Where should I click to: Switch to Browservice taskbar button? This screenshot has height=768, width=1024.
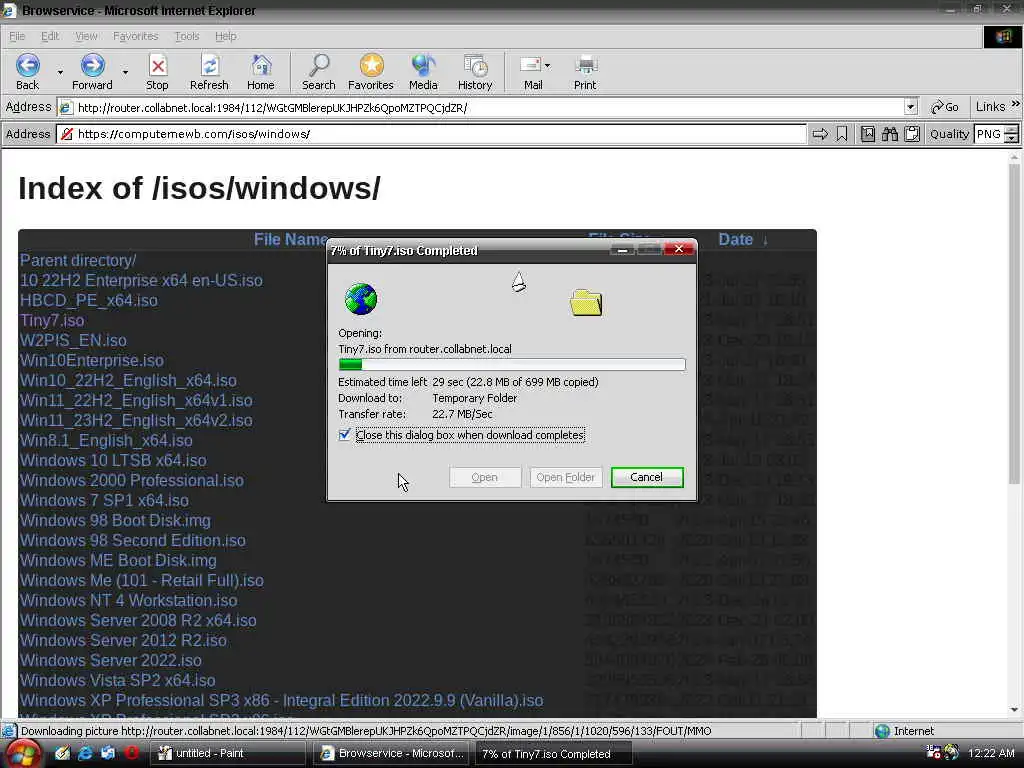(392, 754)
